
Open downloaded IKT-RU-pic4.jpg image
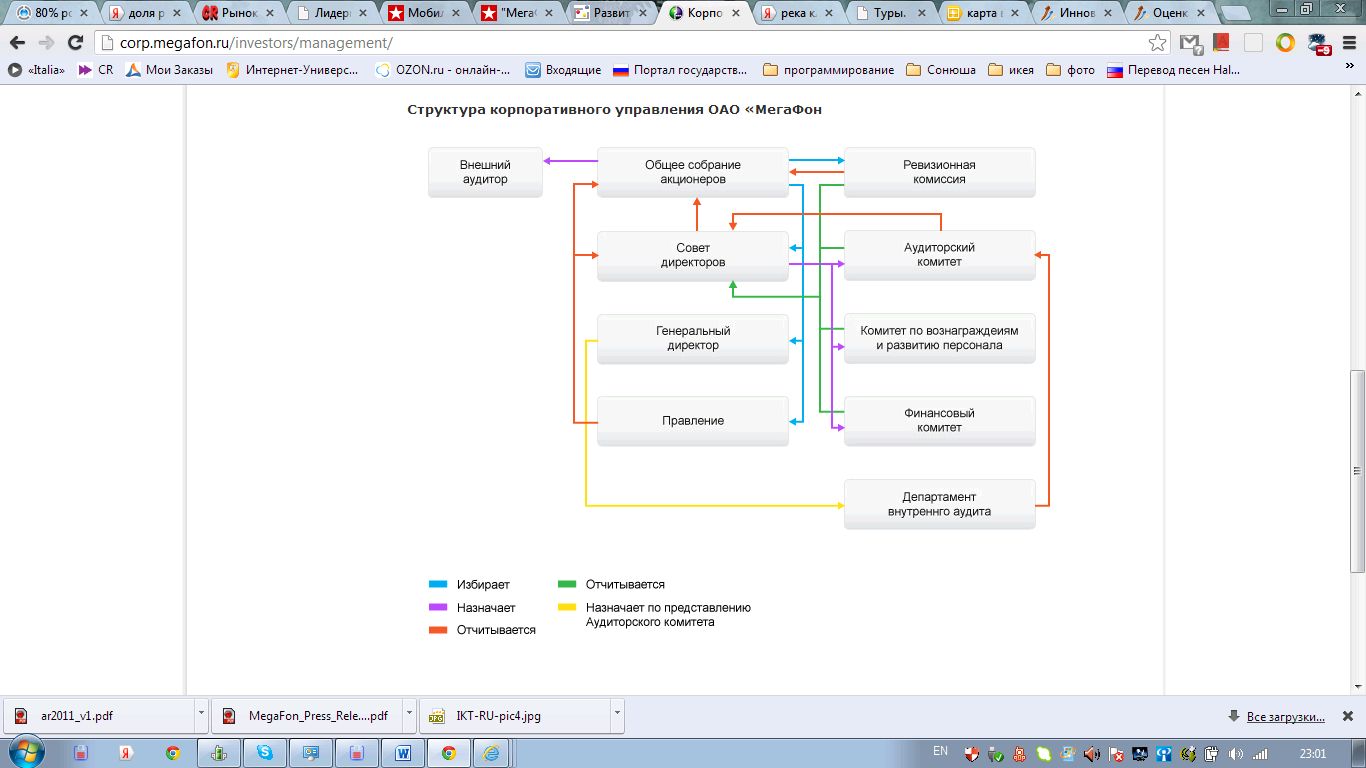pos(514,716)
